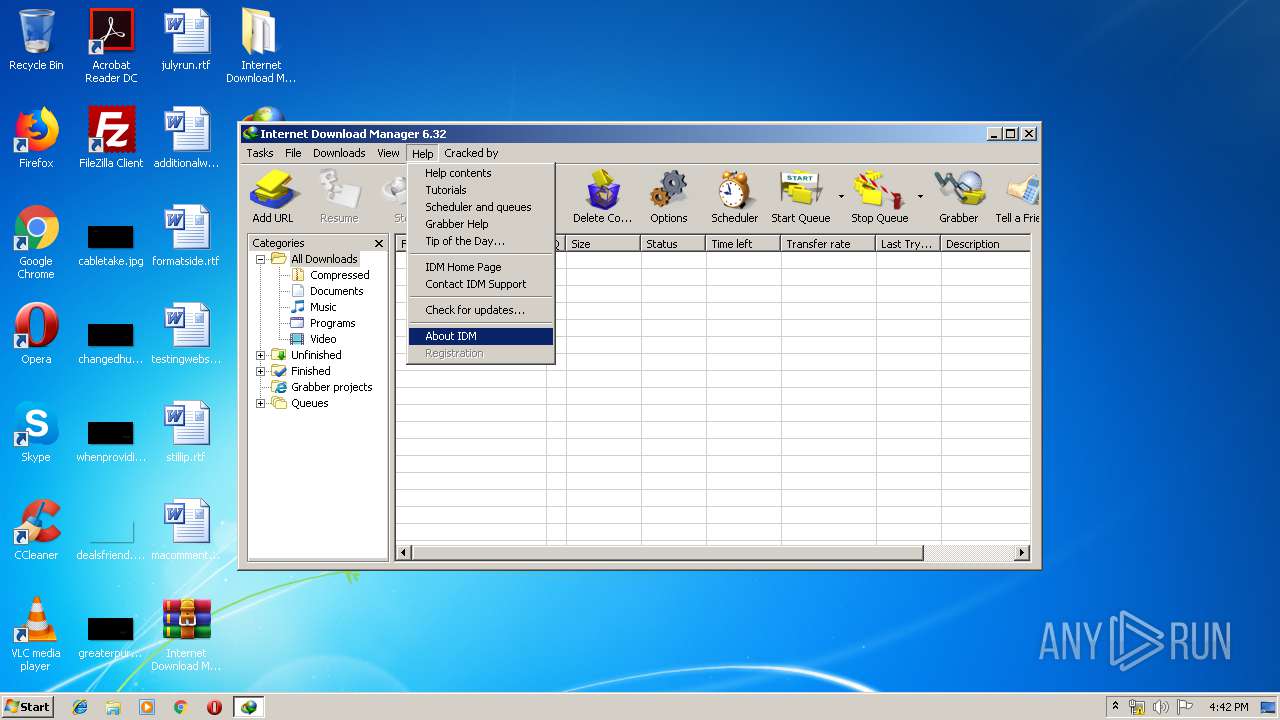
Task: Open the Scheduler clock icon
Action: coord(734,196)
